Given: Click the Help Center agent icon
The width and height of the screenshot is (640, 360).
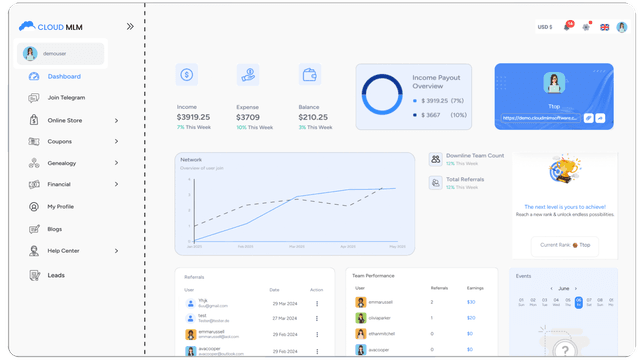Looking at the screenshot, I should point(34,251).
